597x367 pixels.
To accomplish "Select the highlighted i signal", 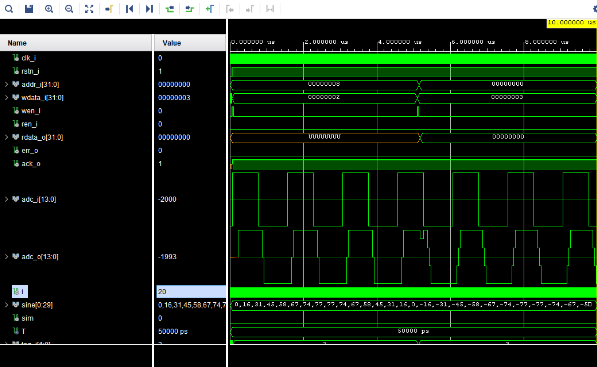I will [20, 292].
